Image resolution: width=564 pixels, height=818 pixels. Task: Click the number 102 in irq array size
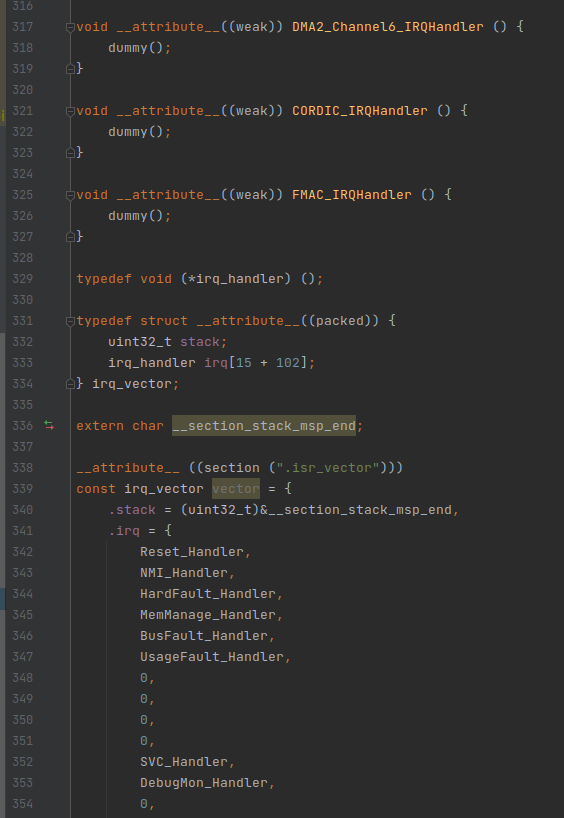pyautogui.click(x=287, y=363)
